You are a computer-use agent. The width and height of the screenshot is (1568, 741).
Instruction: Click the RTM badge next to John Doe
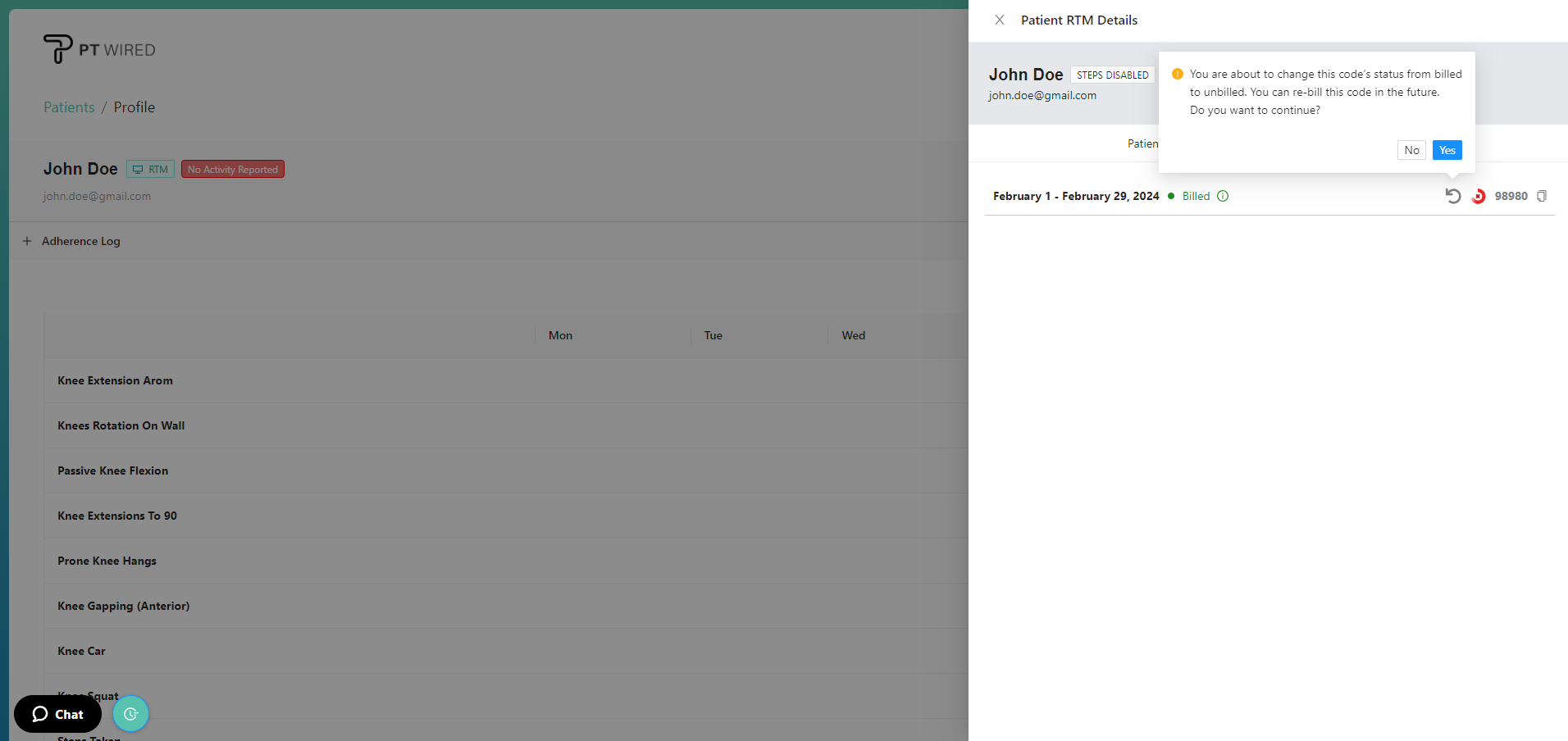[150, 170]
